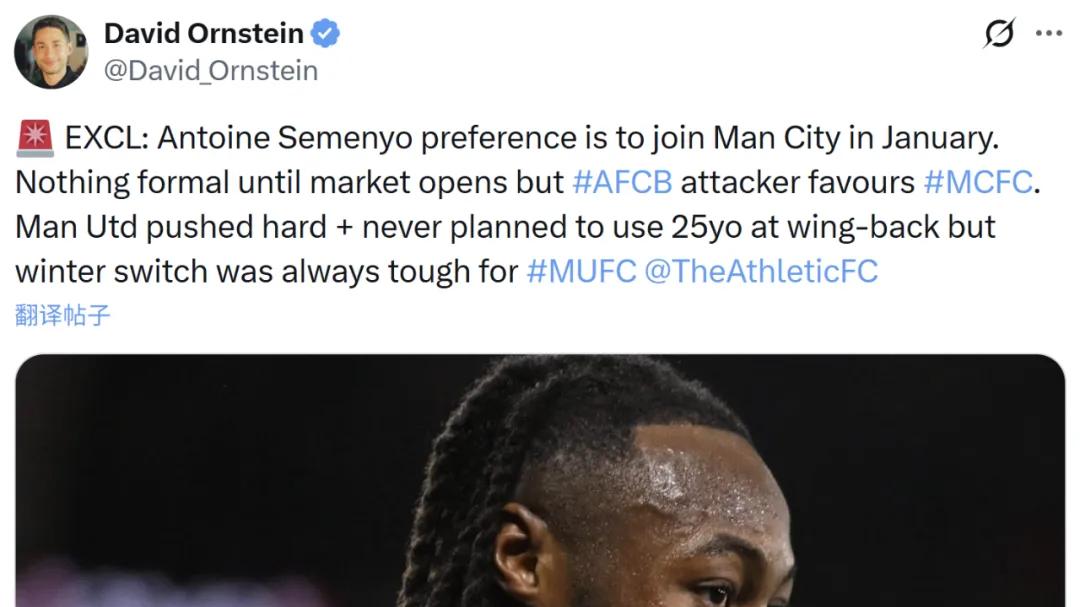Open David Ornstein's profile avatar
This screenshot has height=607, width=1080.
point(51,51)
